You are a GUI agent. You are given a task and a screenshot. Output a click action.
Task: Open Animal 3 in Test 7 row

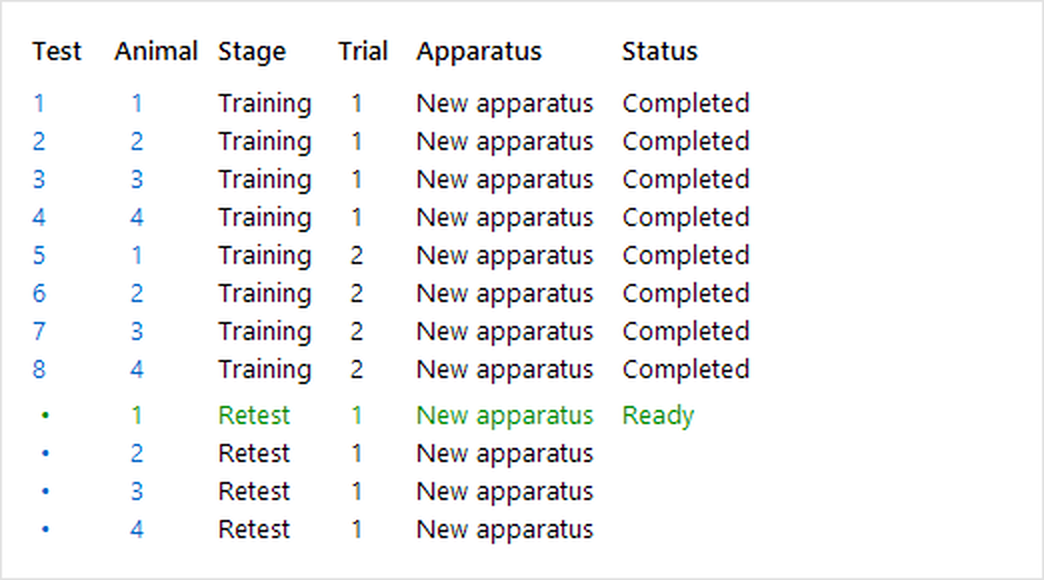(136, 331)
